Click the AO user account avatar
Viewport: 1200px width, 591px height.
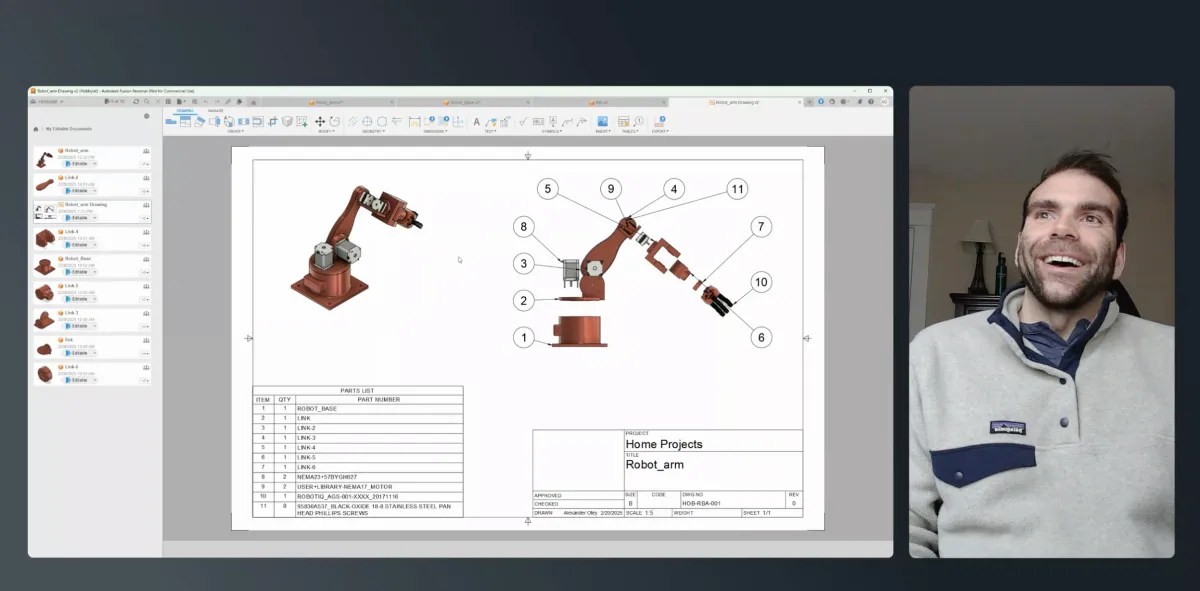pyautogui.click(x=884, y=102)
